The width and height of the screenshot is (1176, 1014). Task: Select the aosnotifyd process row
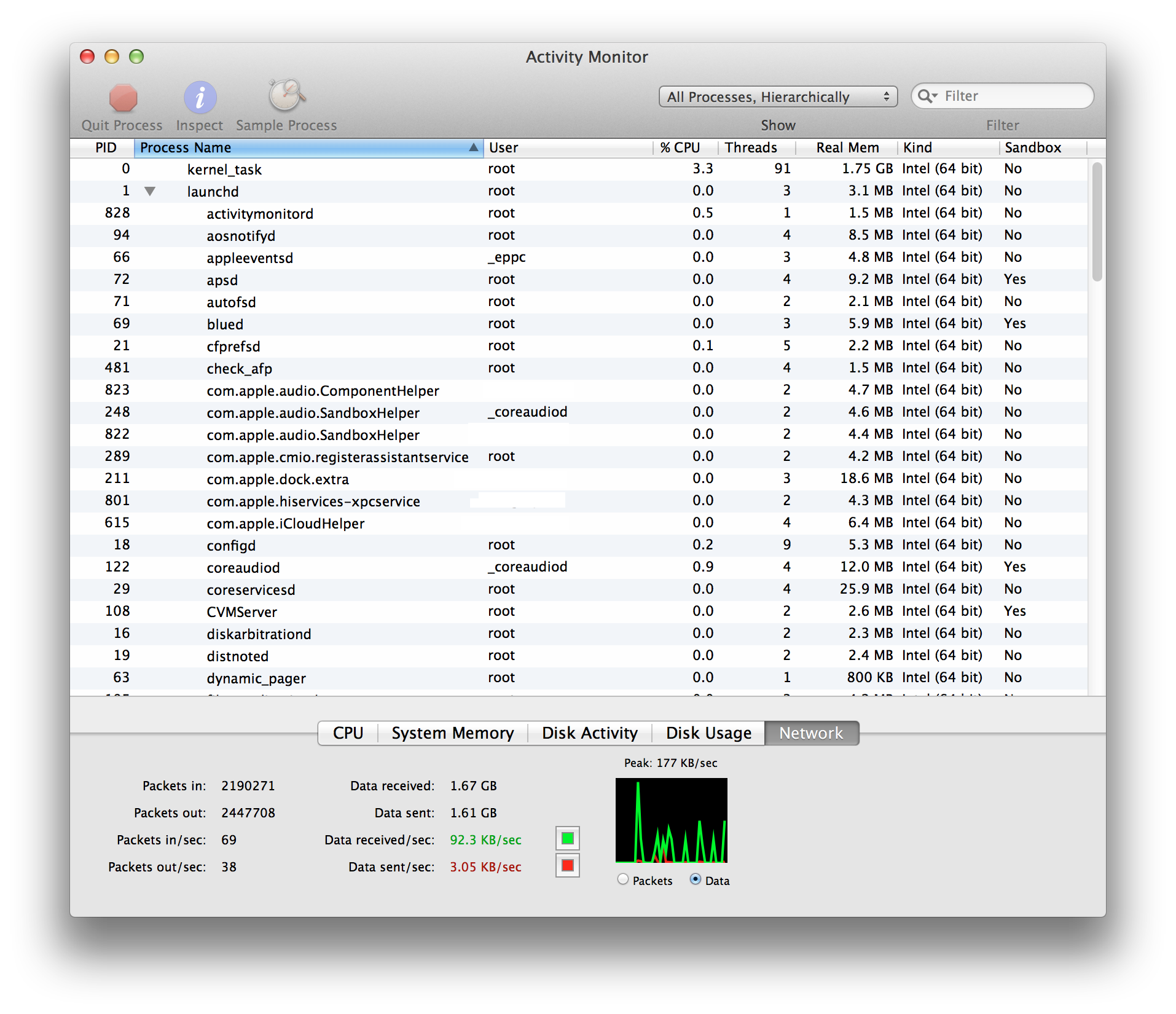579,235
